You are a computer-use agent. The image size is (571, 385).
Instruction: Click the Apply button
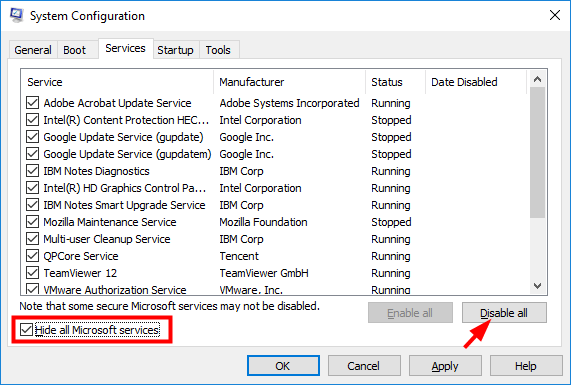(x=445, y=366)
